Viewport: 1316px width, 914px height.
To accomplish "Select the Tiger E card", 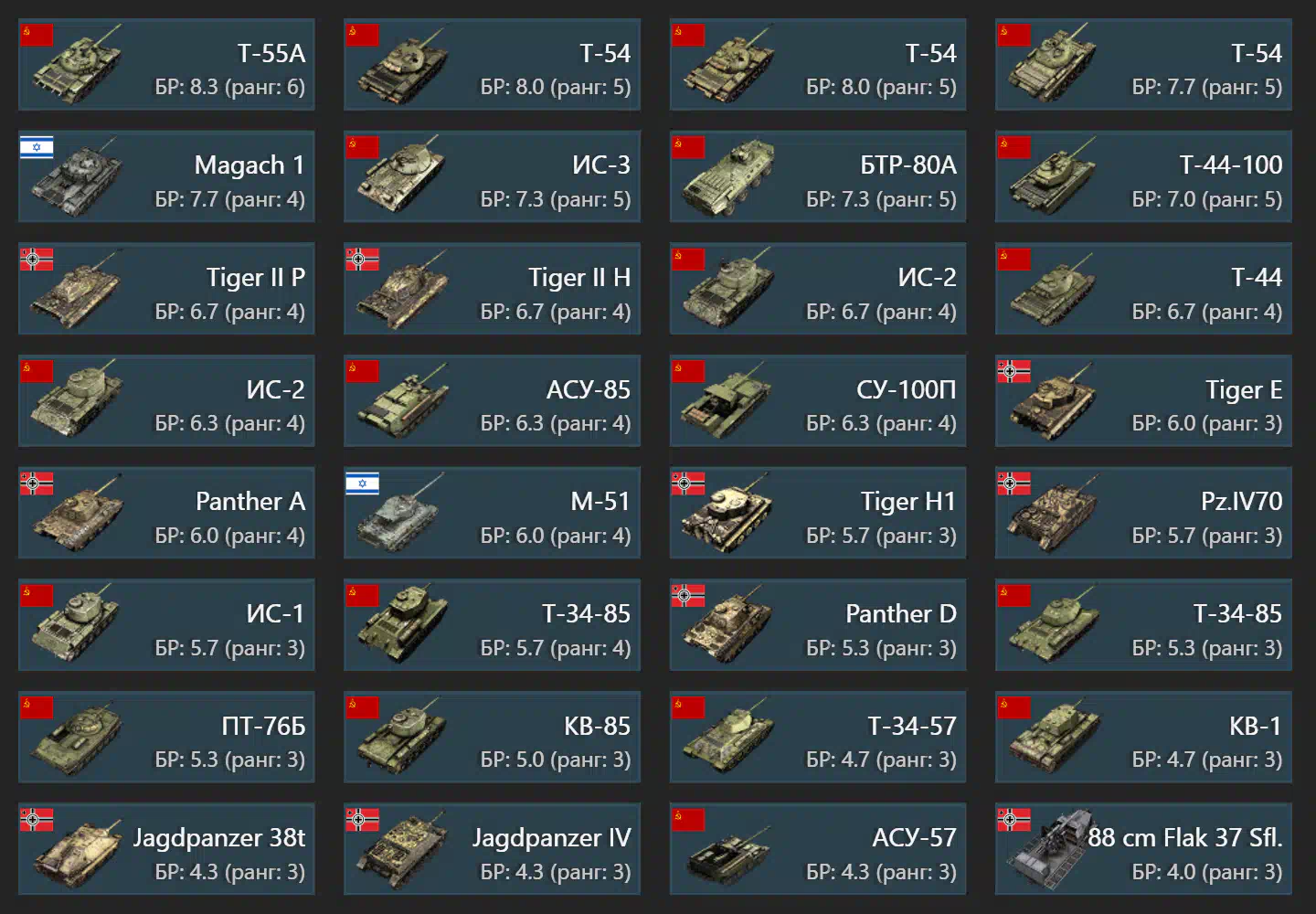I will (x=1143, y=401).
